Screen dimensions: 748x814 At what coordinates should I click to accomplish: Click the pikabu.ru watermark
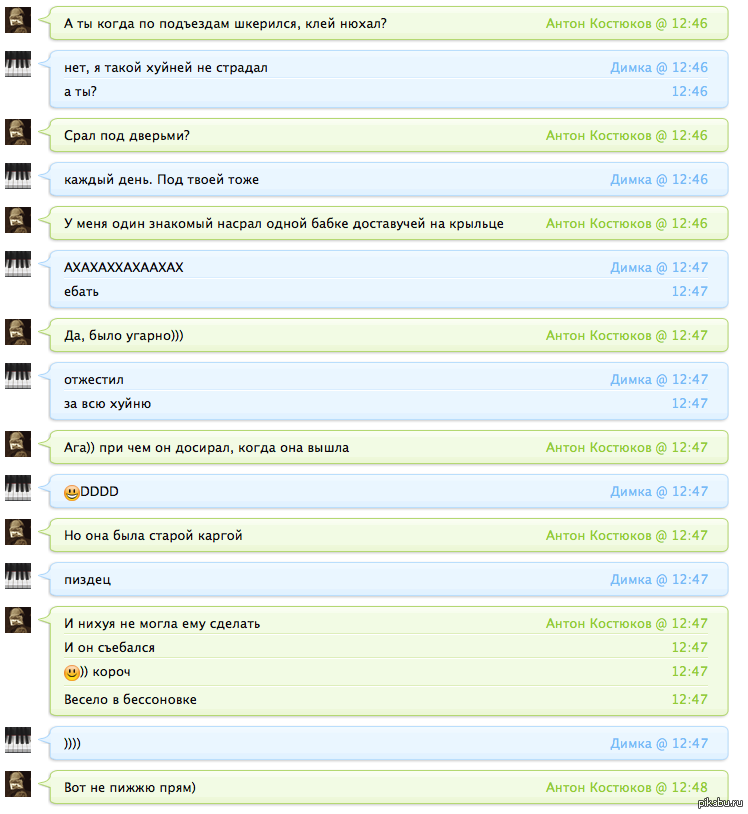[720, 803]
